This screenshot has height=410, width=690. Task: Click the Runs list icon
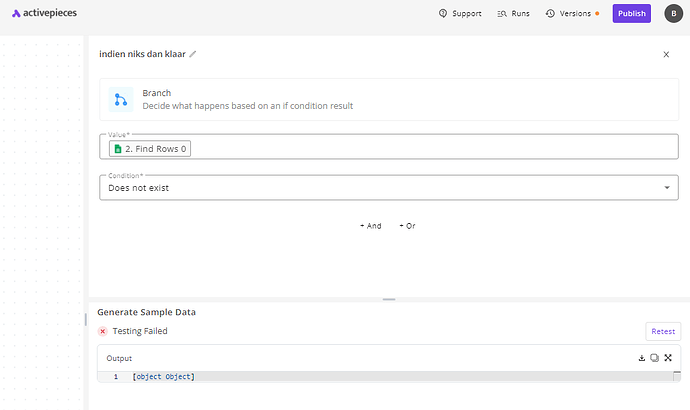pos(502,14)
